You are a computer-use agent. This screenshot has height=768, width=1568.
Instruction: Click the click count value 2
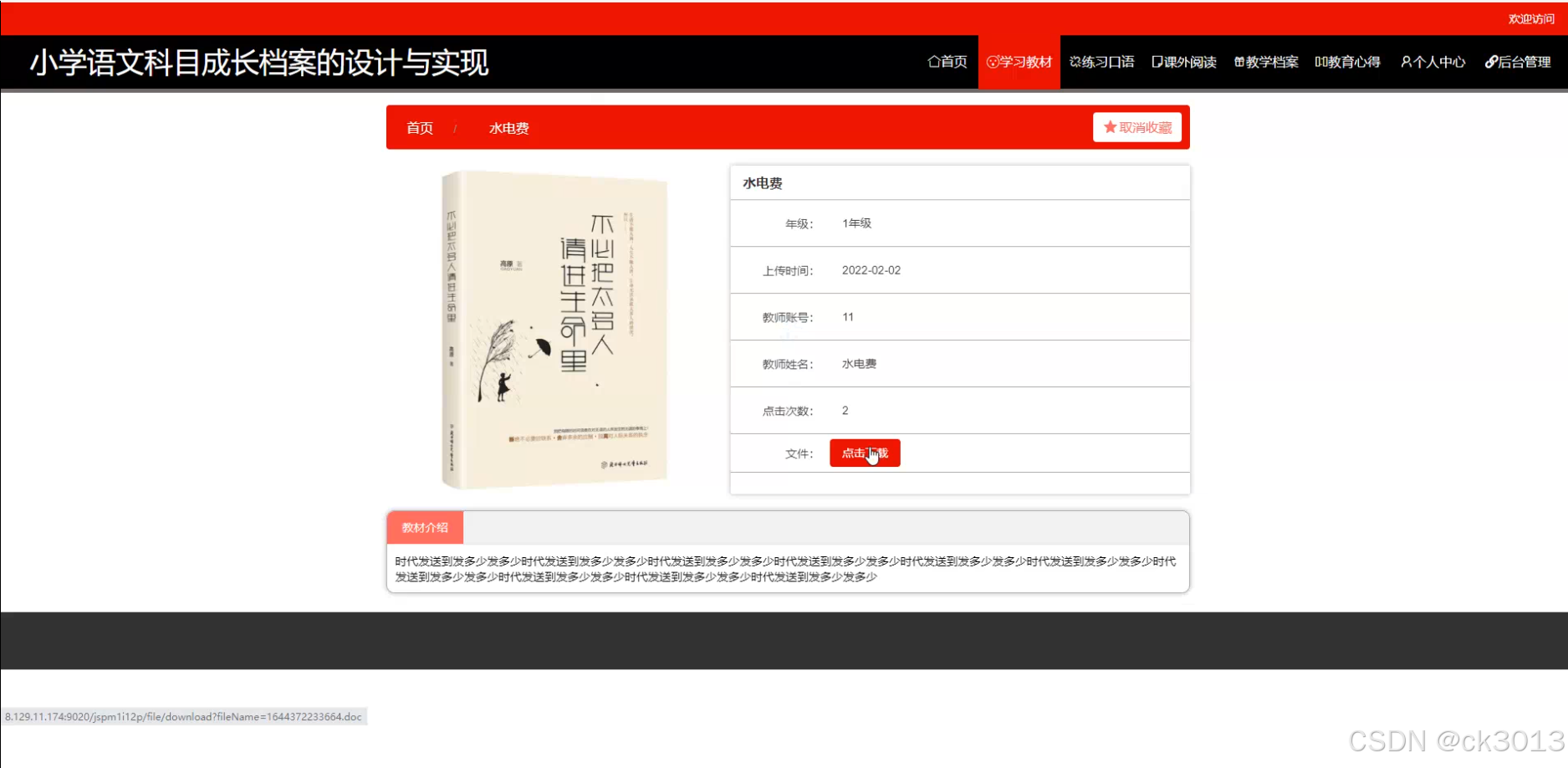845,411
